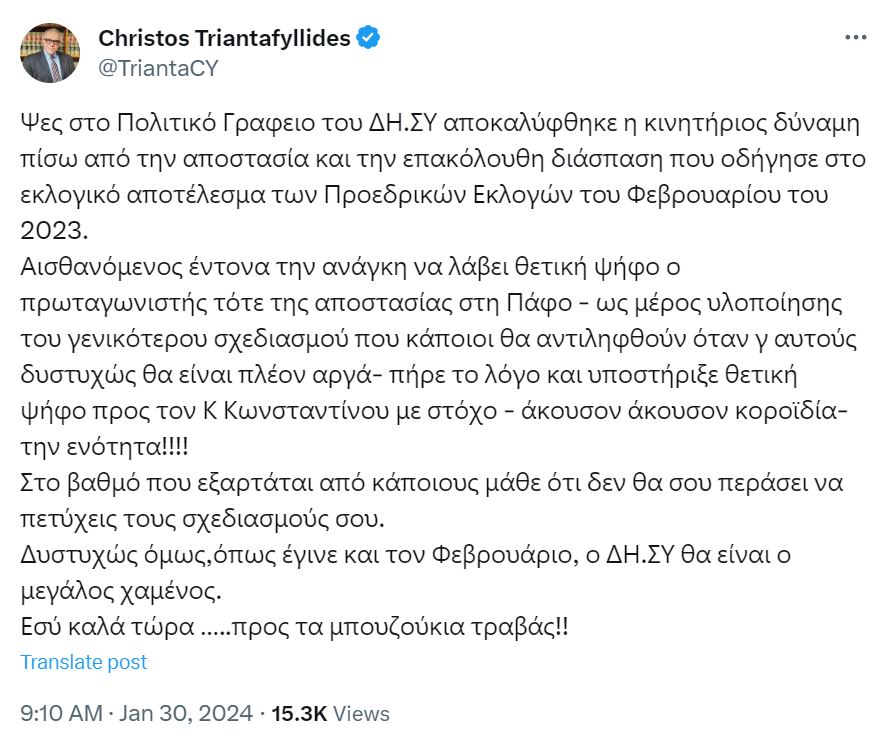Select the opening line starting with Ψες

coord(440,123)
